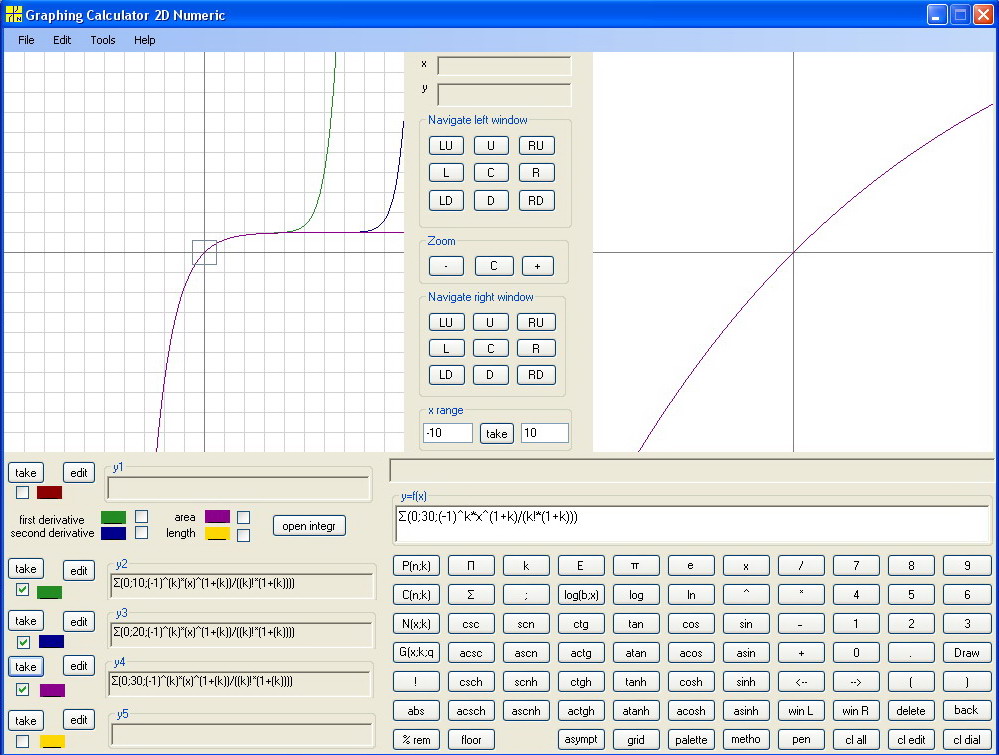Click the metho button

(746, 739)
